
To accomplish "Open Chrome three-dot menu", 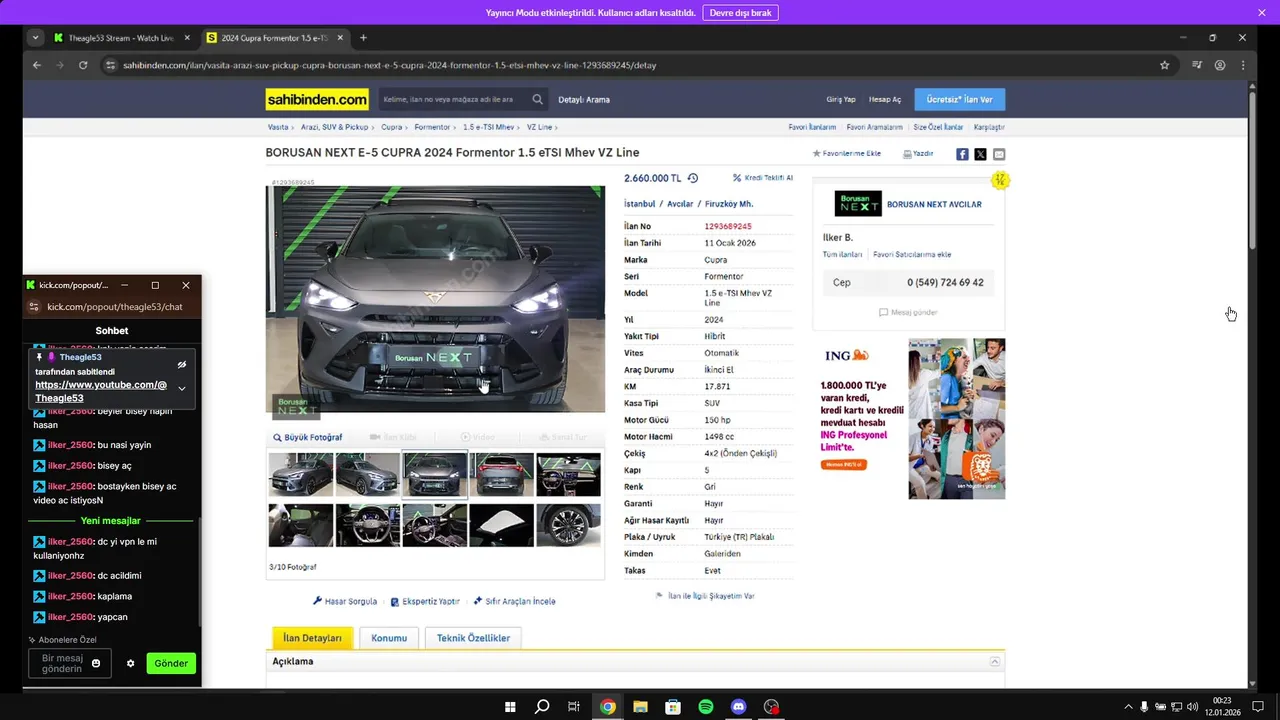I will (1243, 65).
